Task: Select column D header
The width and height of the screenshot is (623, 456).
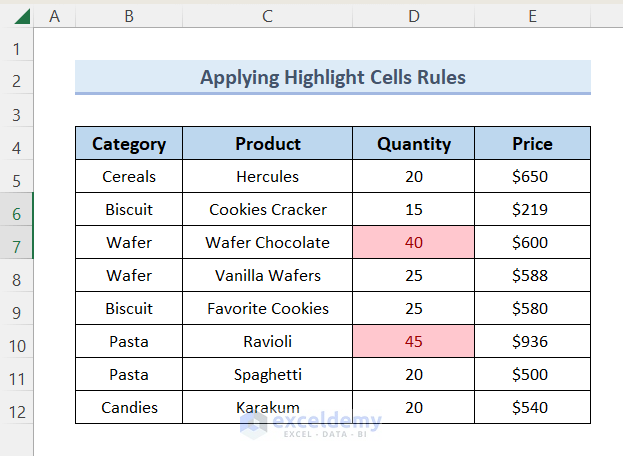Action: 414,16
